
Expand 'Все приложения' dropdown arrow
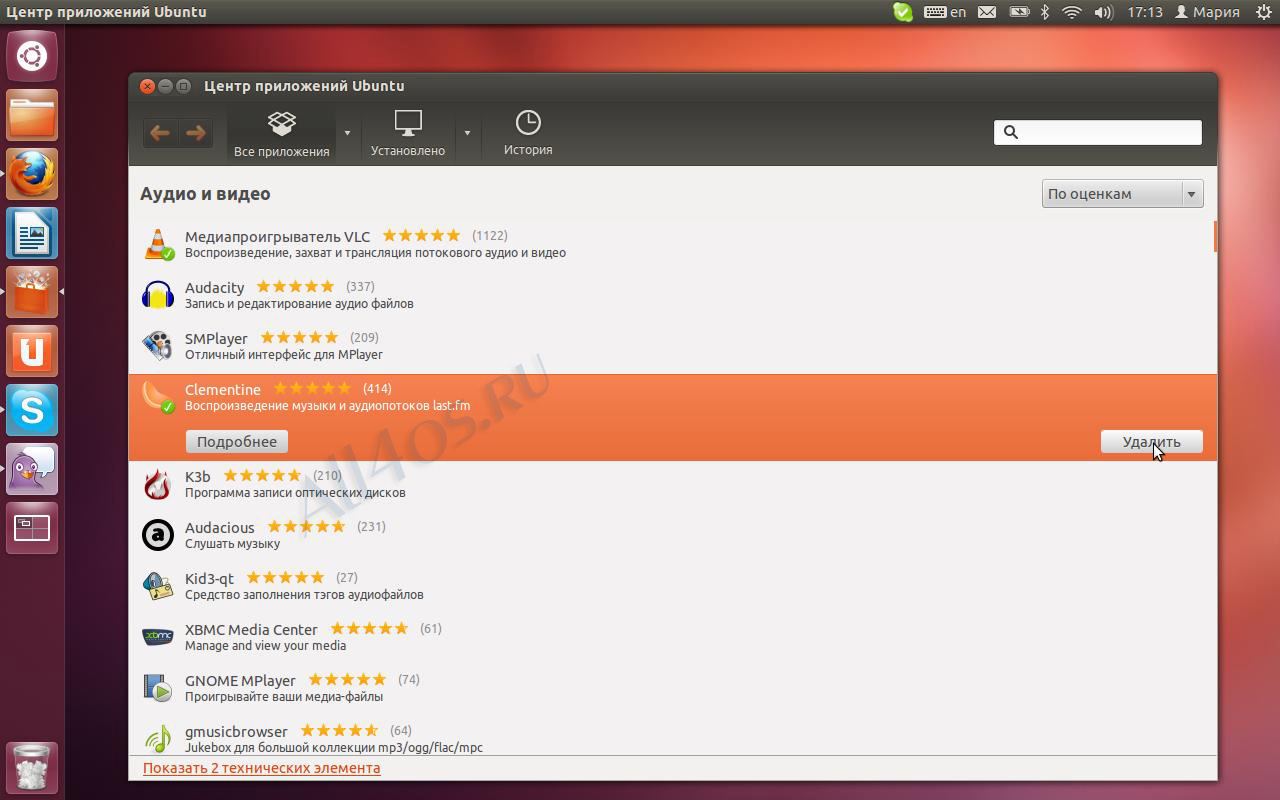pos(347,132)
